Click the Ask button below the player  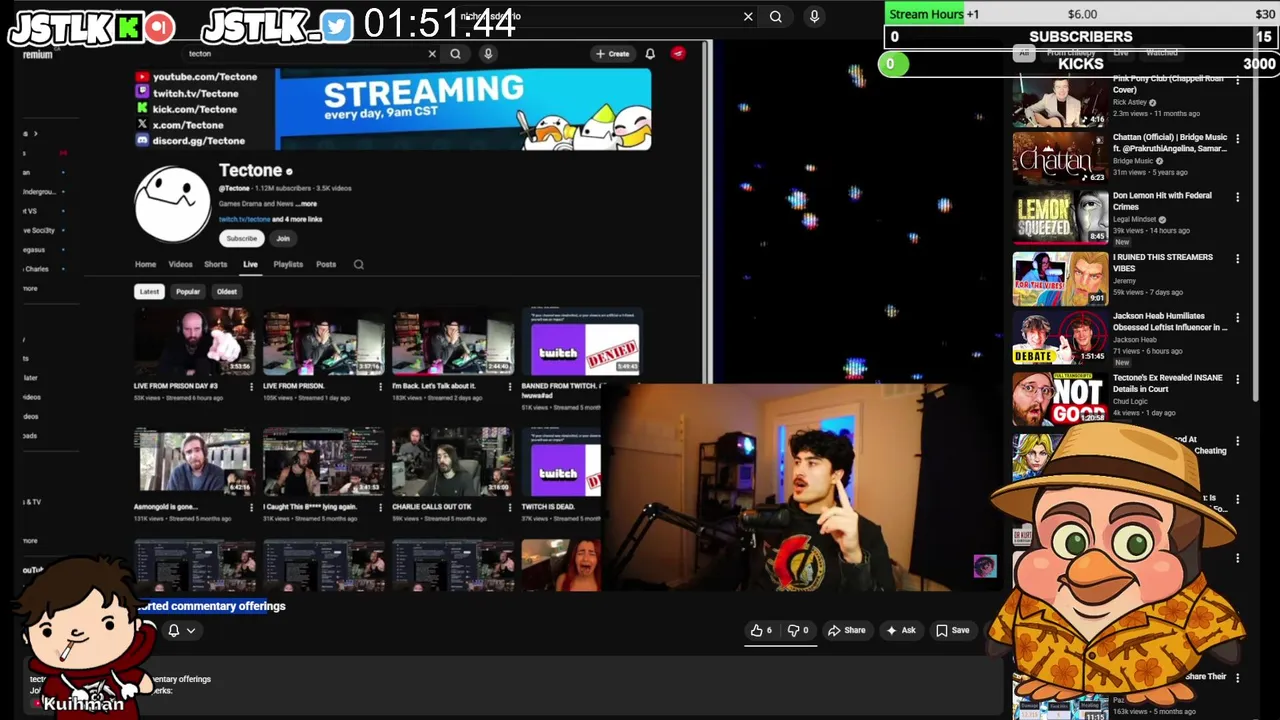(901, 630)
